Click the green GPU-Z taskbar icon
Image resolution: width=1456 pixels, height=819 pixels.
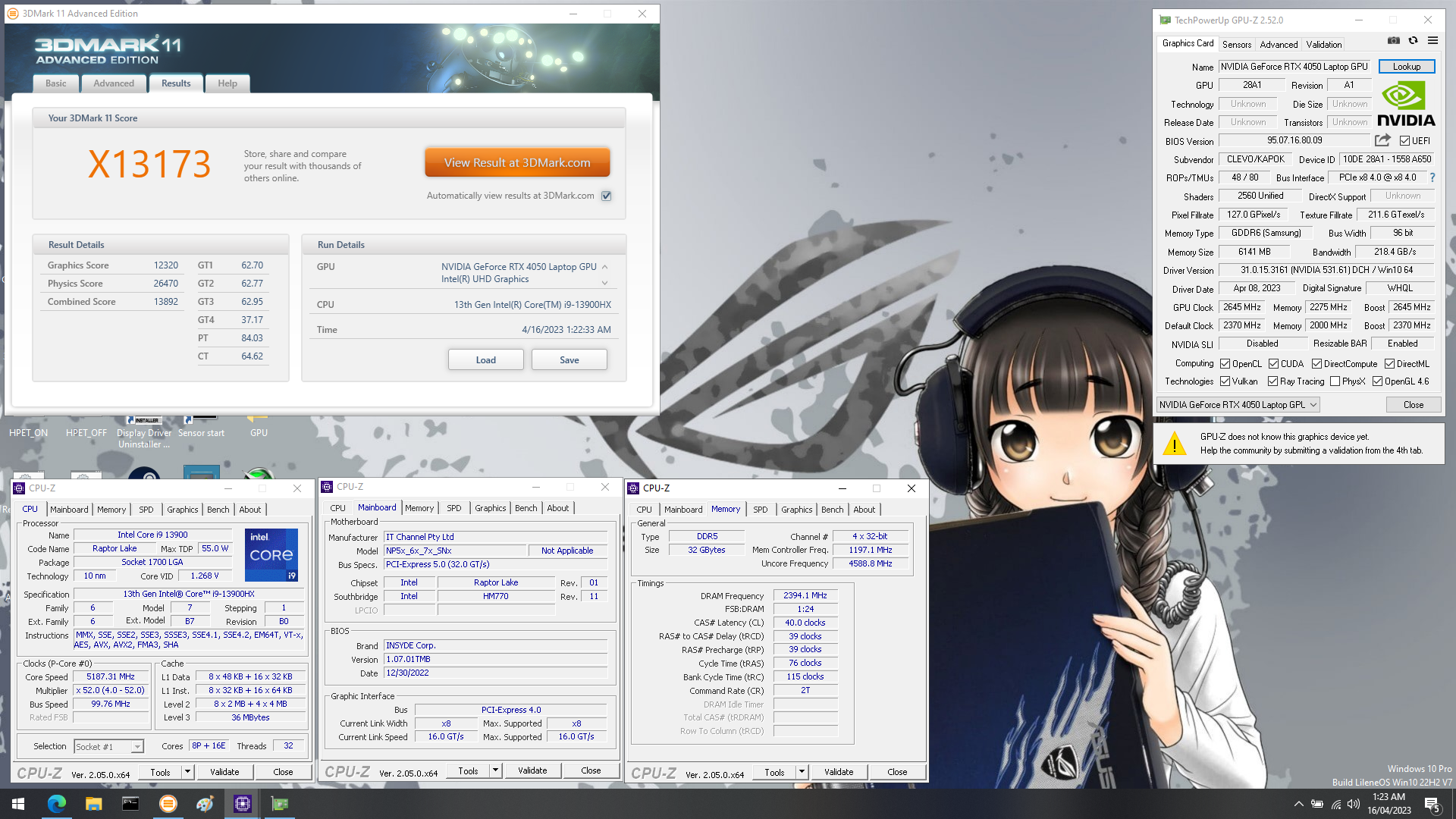[x=280, y=804]
